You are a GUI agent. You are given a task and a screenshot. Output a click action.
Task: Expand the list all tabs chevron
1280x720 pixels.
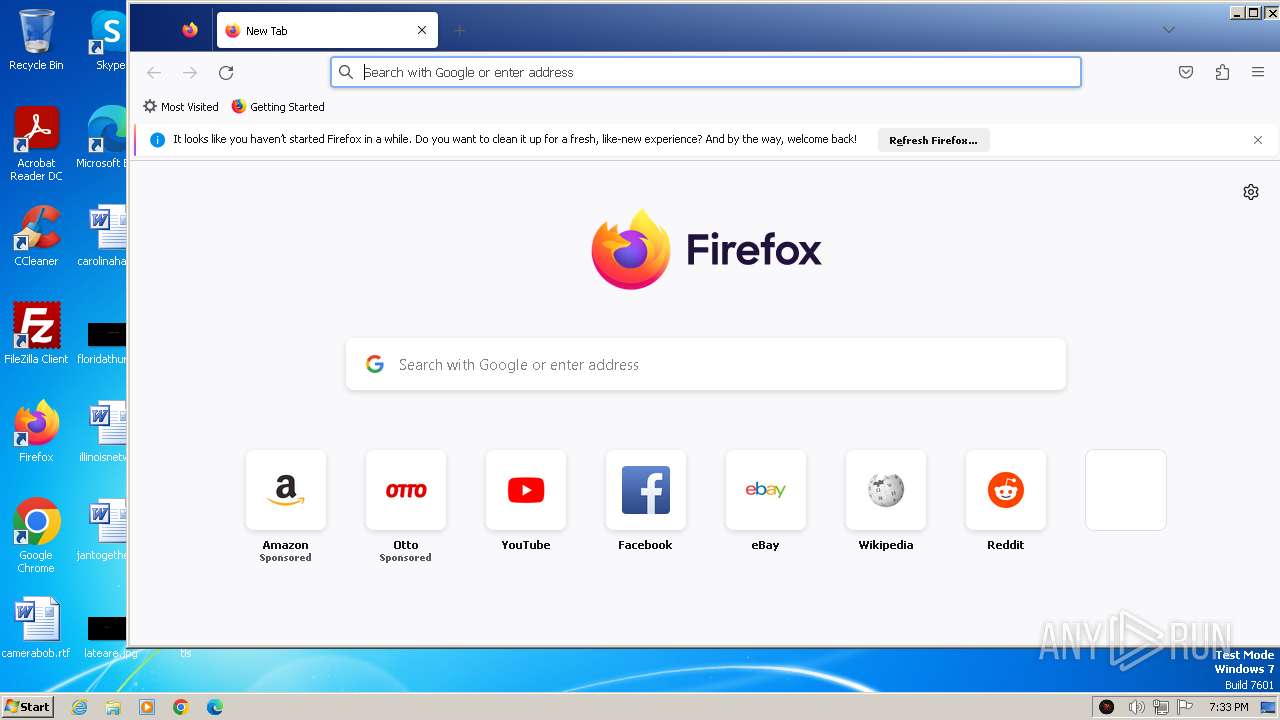[x=1168, y=30]
